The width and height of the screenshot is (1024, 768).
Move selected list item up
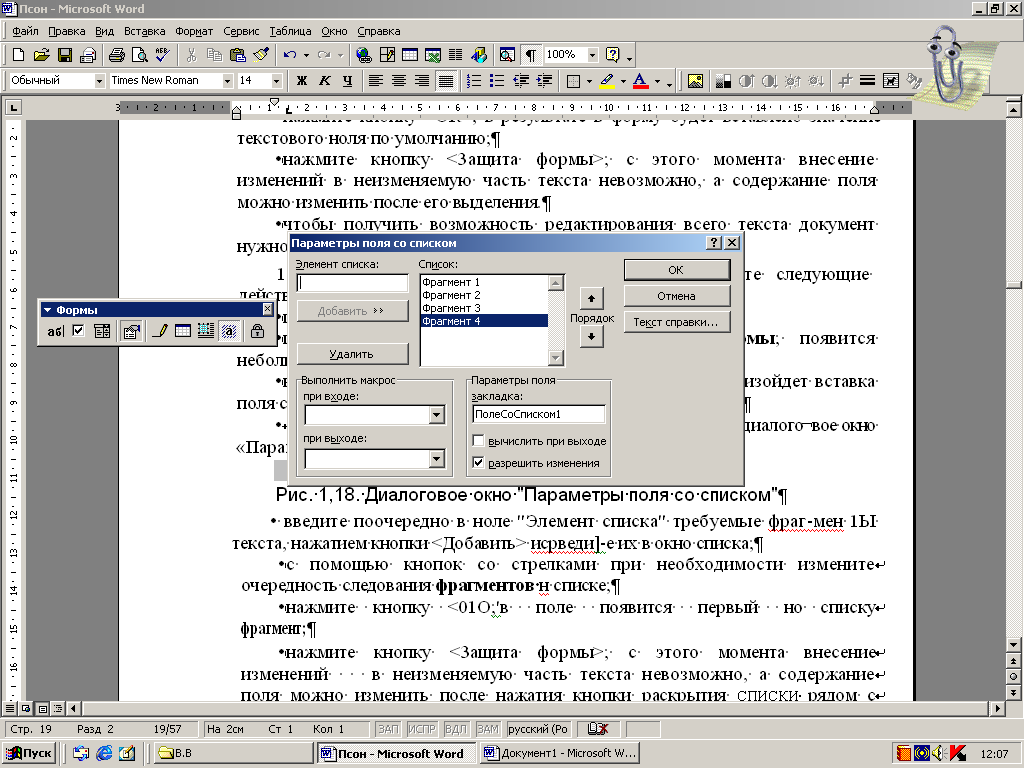(591, 298)
